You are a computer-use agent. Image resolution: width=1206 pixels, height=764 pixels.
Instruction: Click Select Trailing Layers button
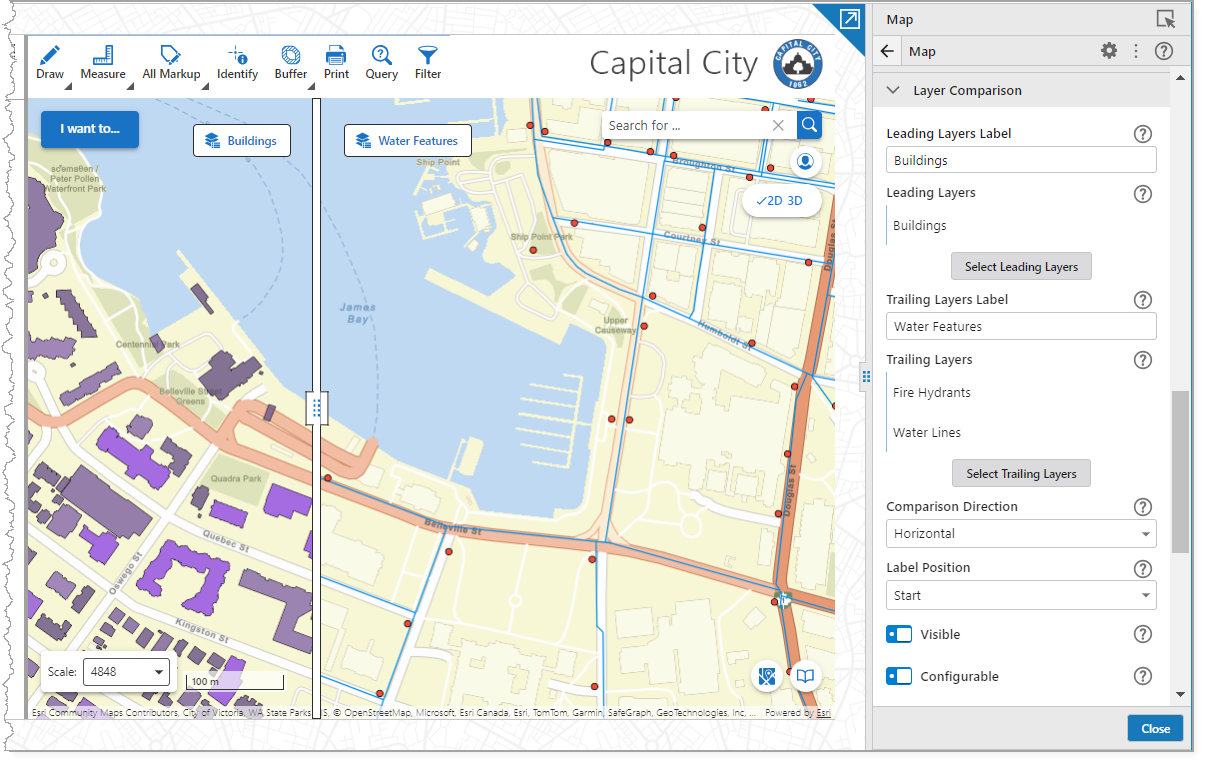pos(1021,474)
